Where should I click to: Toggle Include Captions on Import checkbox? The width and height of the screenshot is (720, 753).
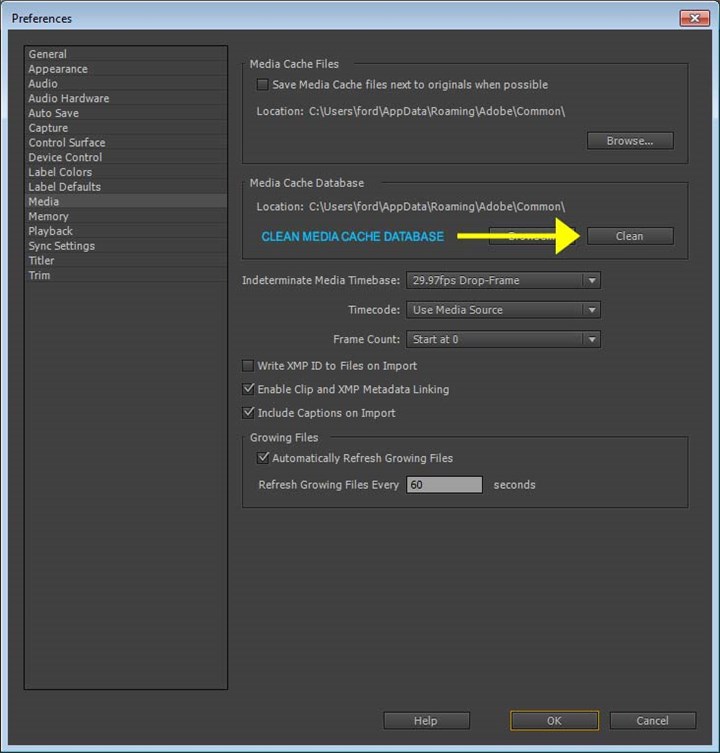248,413
